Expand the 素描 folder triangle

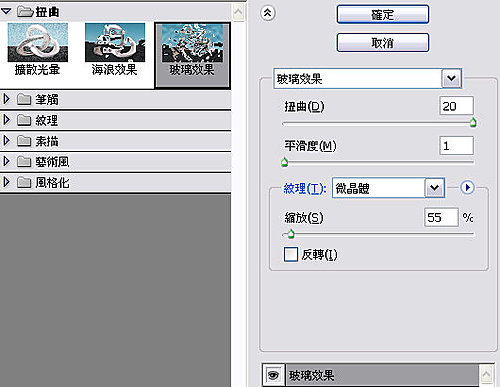click(6, 141)
